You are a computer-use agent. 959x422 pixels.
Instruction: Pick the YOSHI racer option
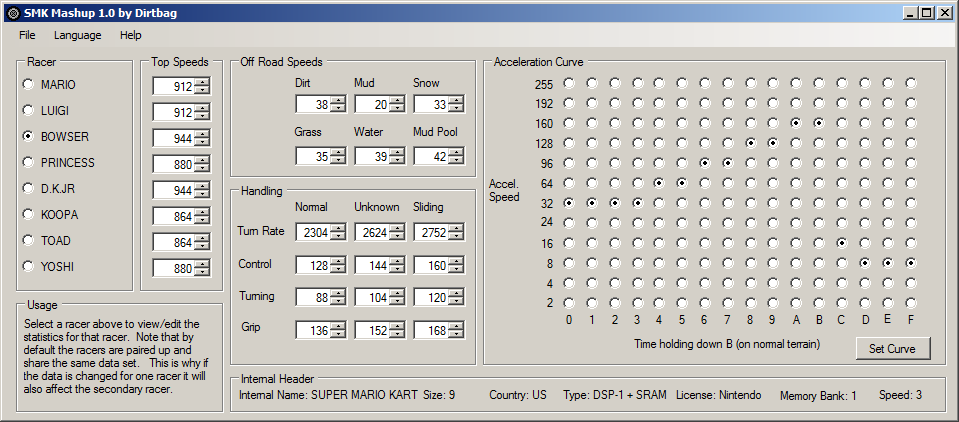[28, 266]
